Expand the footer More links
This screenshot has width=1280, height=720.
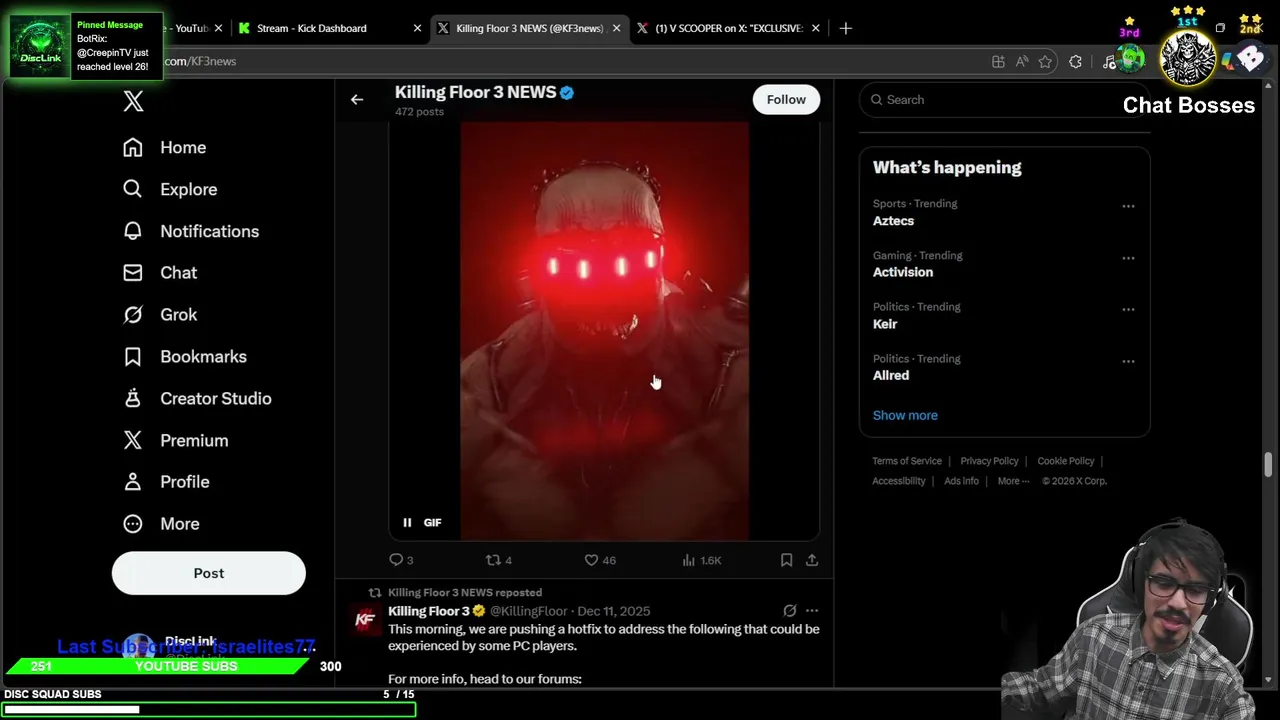pos(1014,481)
